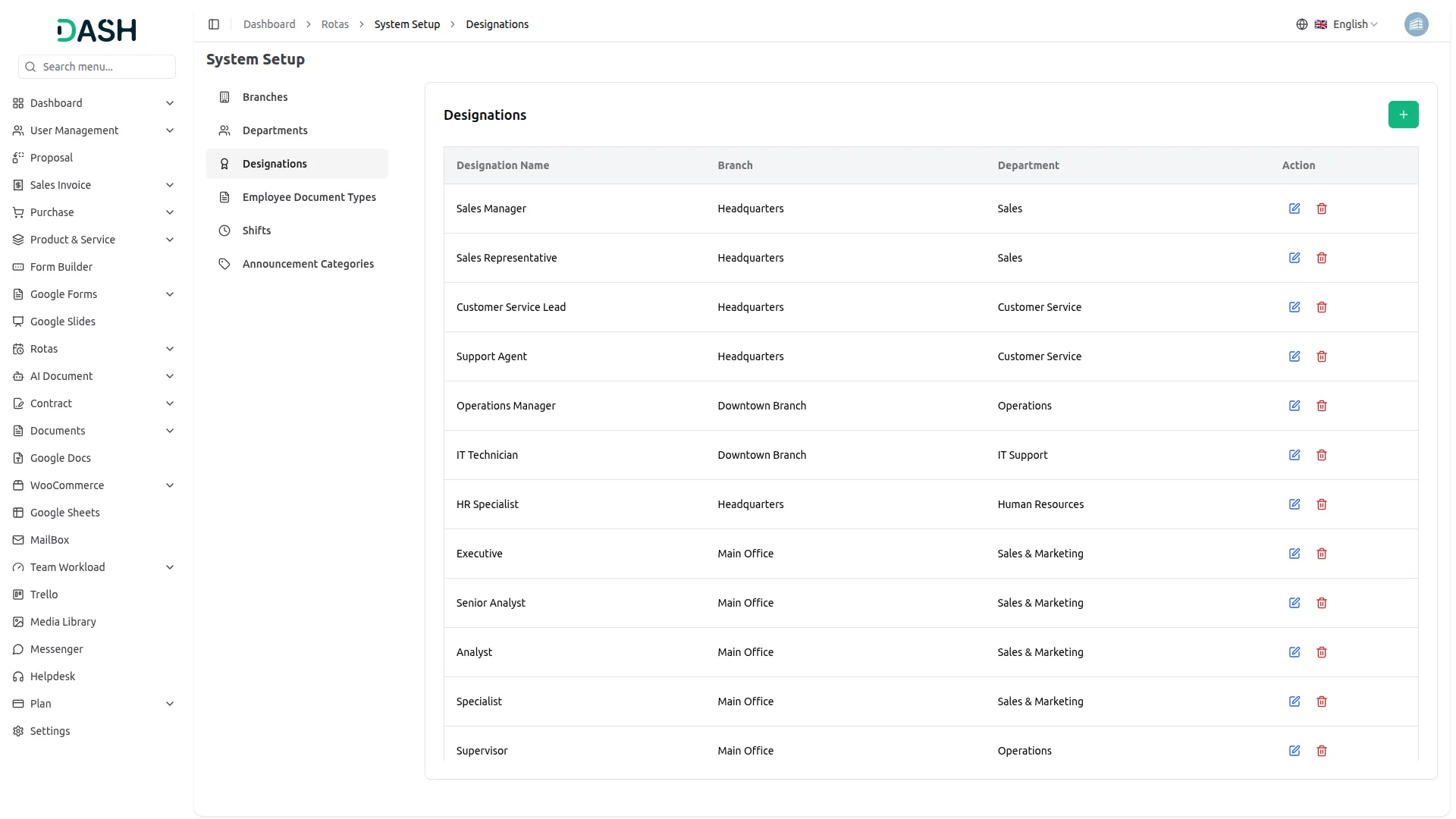Click the Dashboard breadcrumb link
The width and height of the screenshot is (1456, 819).
(269, 24)
